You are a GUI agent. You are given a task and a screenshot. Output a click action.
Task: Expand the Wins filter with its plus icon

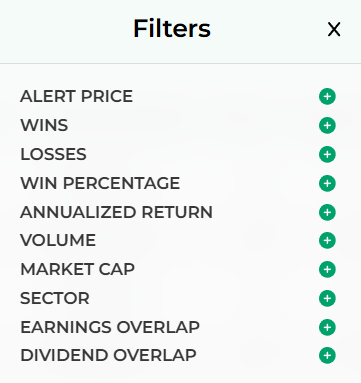click(327, 125)
